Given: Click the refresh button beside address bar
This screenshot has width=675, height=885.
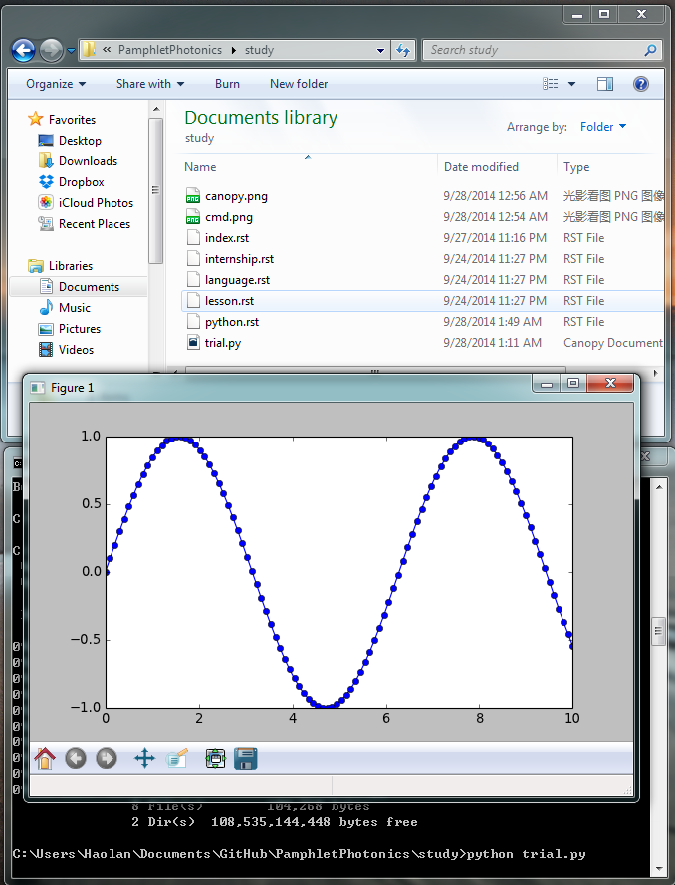Looking at the screenshot, I should (403, 50).
